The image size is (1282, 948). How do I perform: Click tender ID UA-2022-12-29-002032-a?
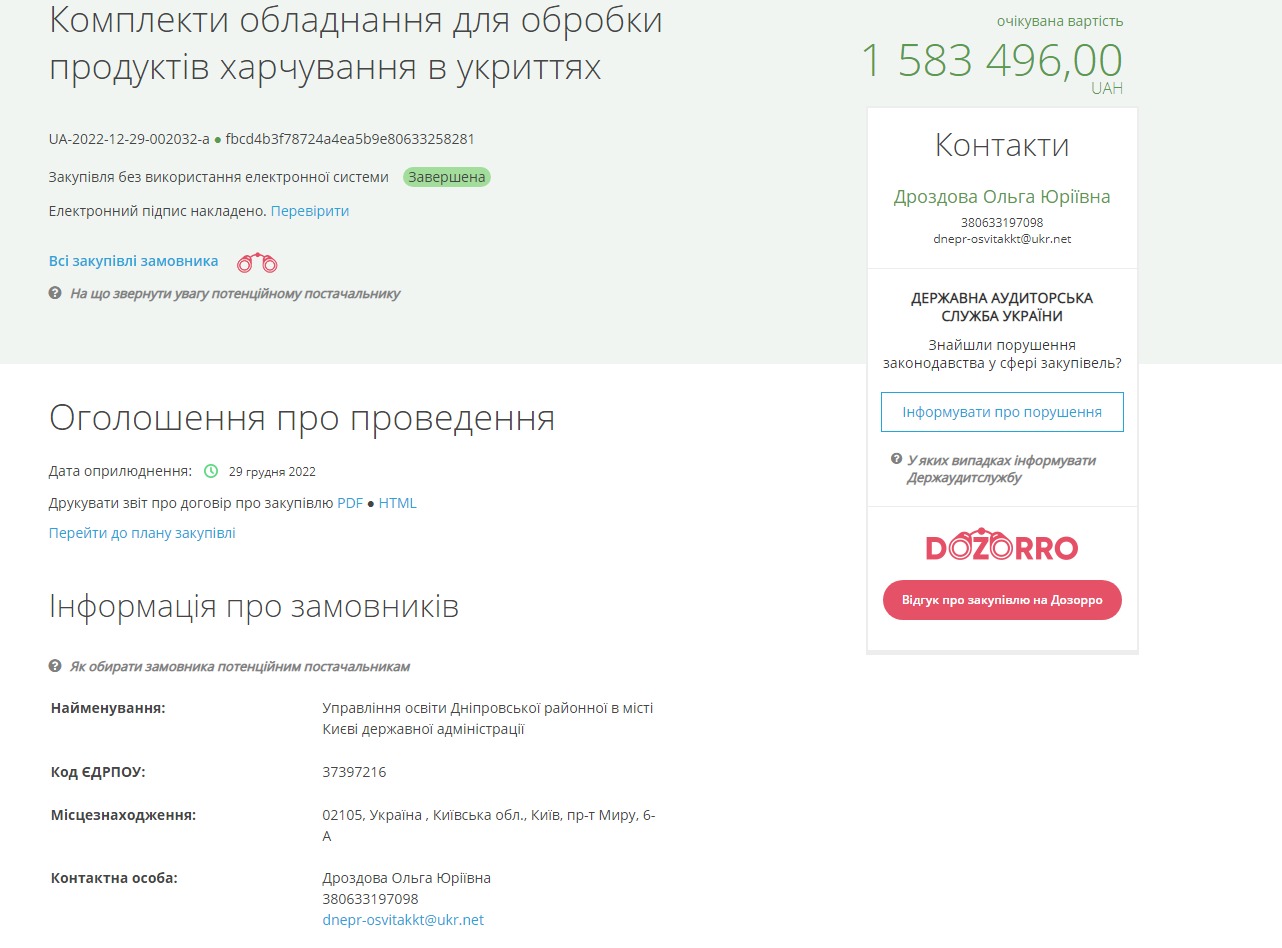coord(129,139)
